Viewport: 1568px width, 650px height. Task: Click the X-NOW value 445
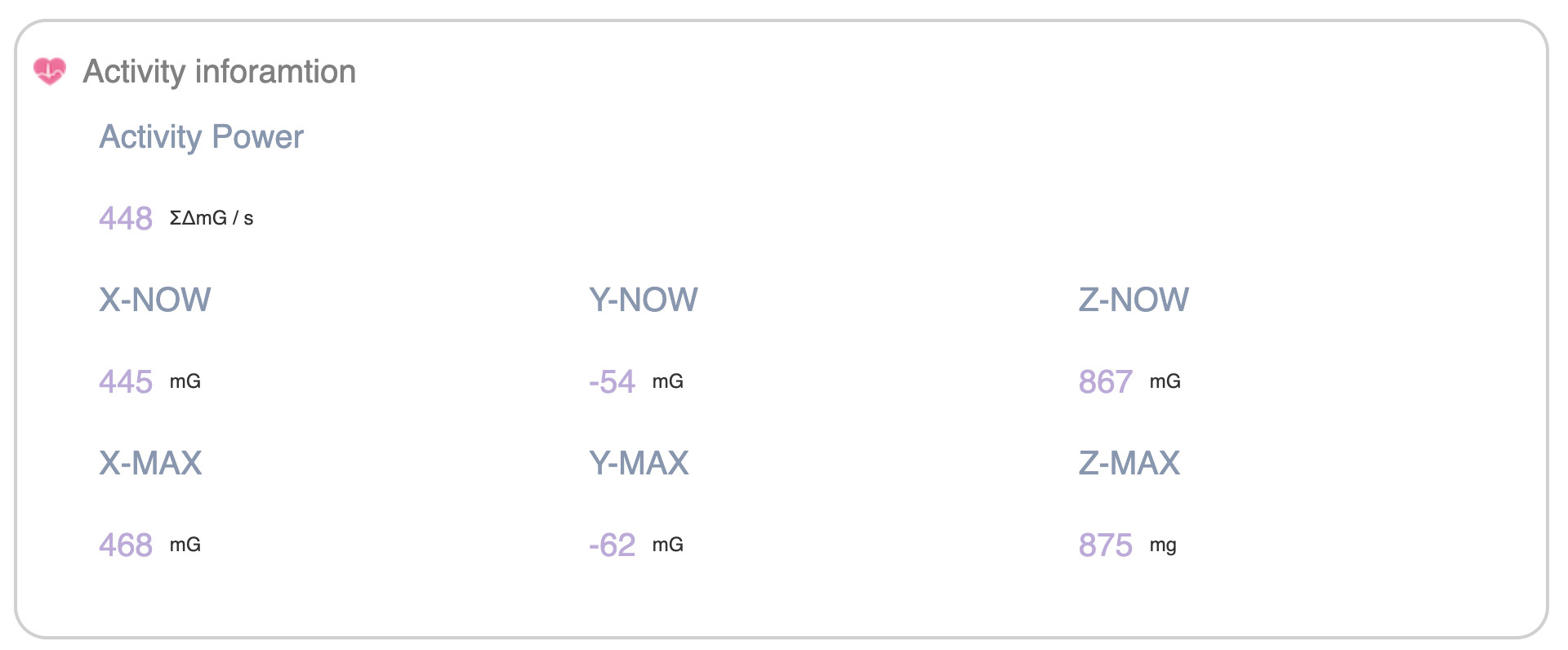click(126, 382)
